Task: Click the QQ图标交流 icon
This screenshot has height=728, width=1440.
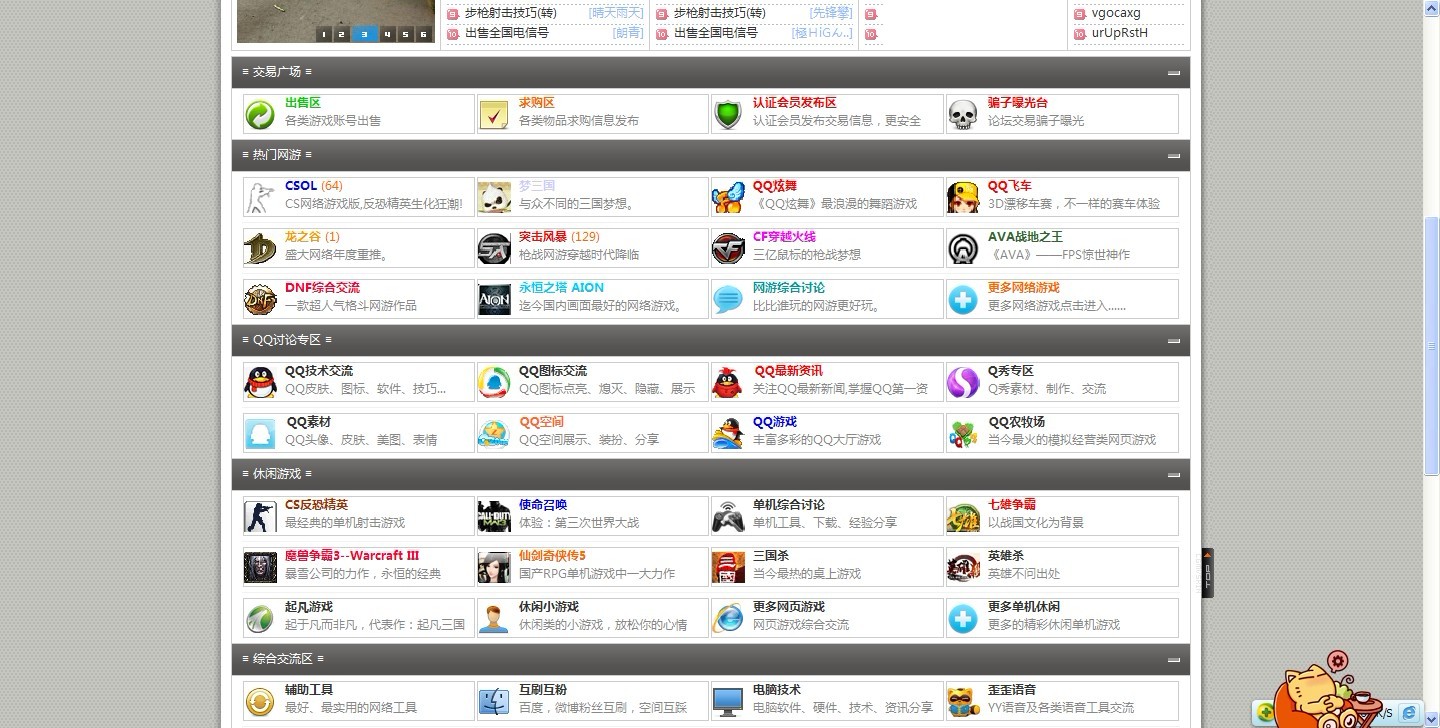Action: coord(494,382)
